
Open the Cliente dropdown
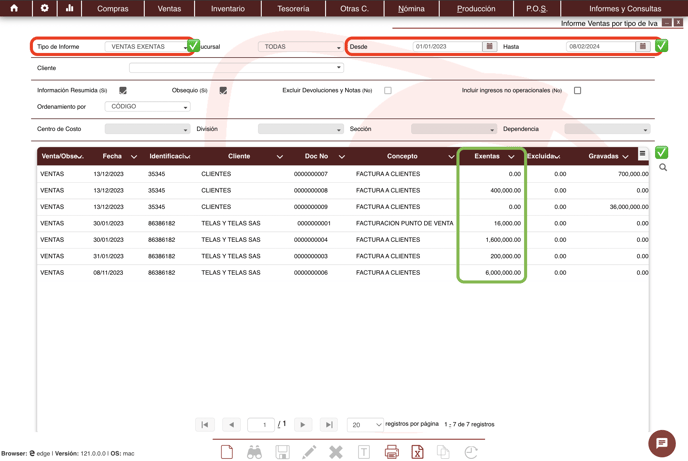[x=236, y=68]
